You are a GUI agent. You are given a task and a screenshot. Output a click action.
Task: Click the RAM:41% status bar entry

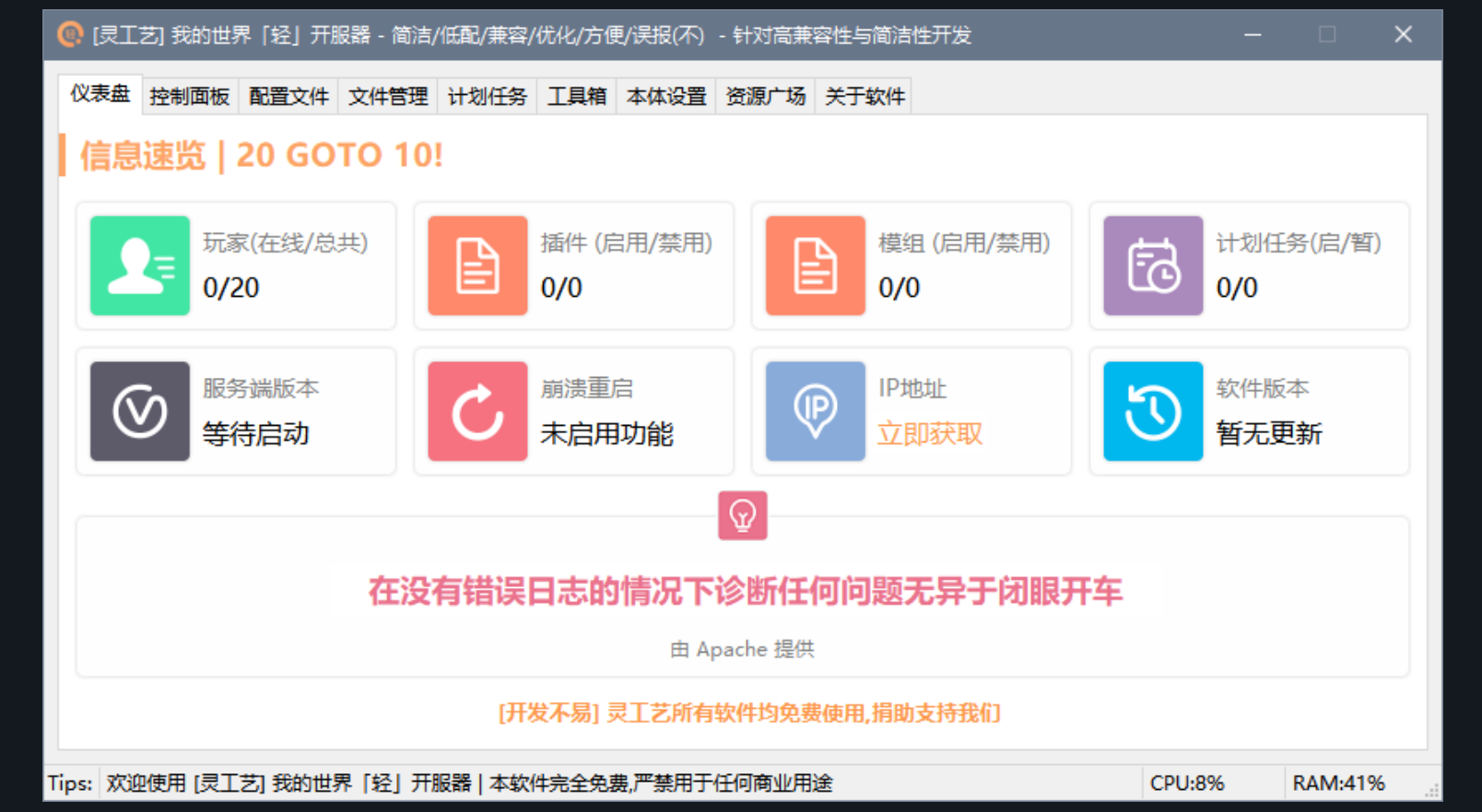1339,783
